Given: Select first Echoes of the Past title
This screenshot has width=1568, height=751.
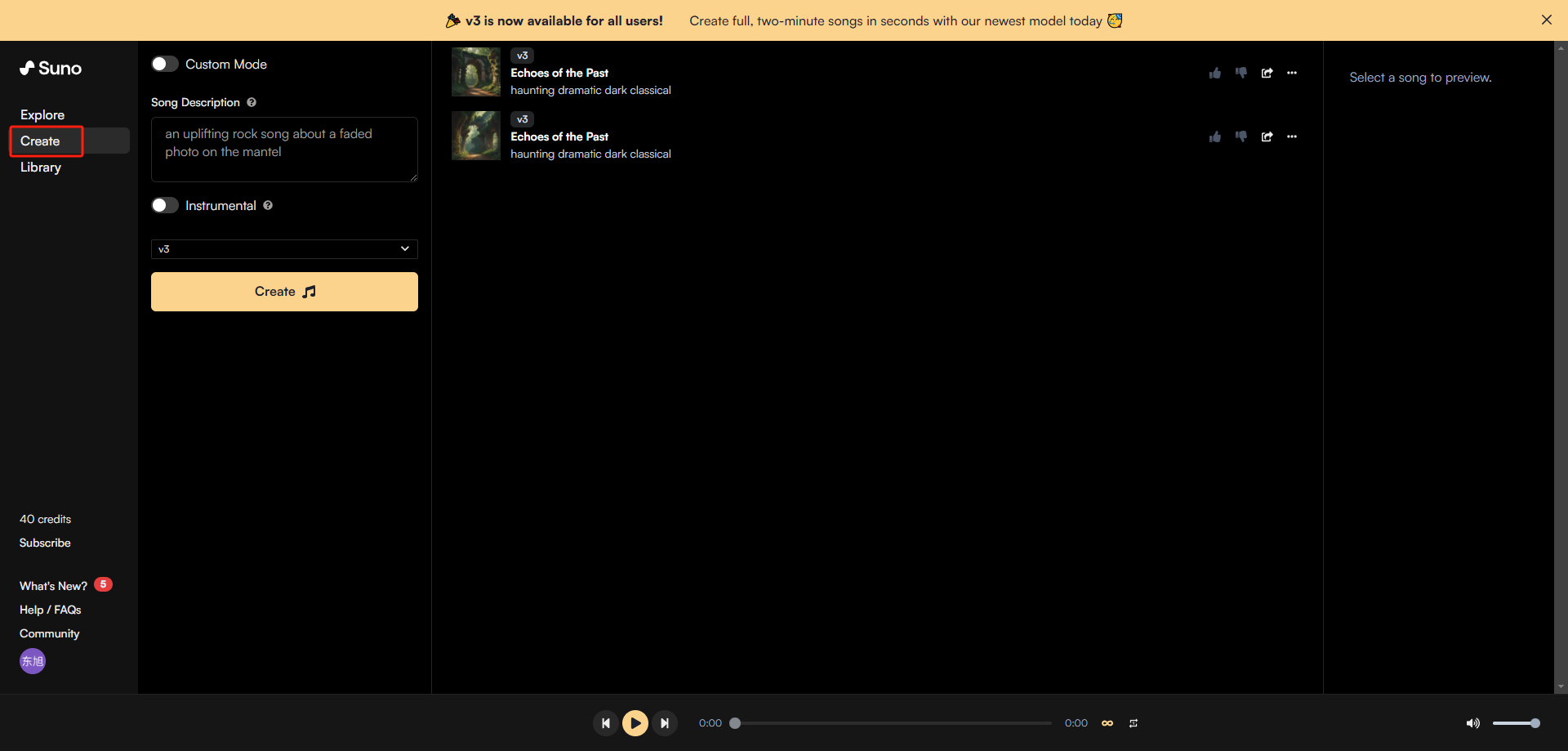Looking at the screenshot, I should pyautogui.click(x=559, y=73).
